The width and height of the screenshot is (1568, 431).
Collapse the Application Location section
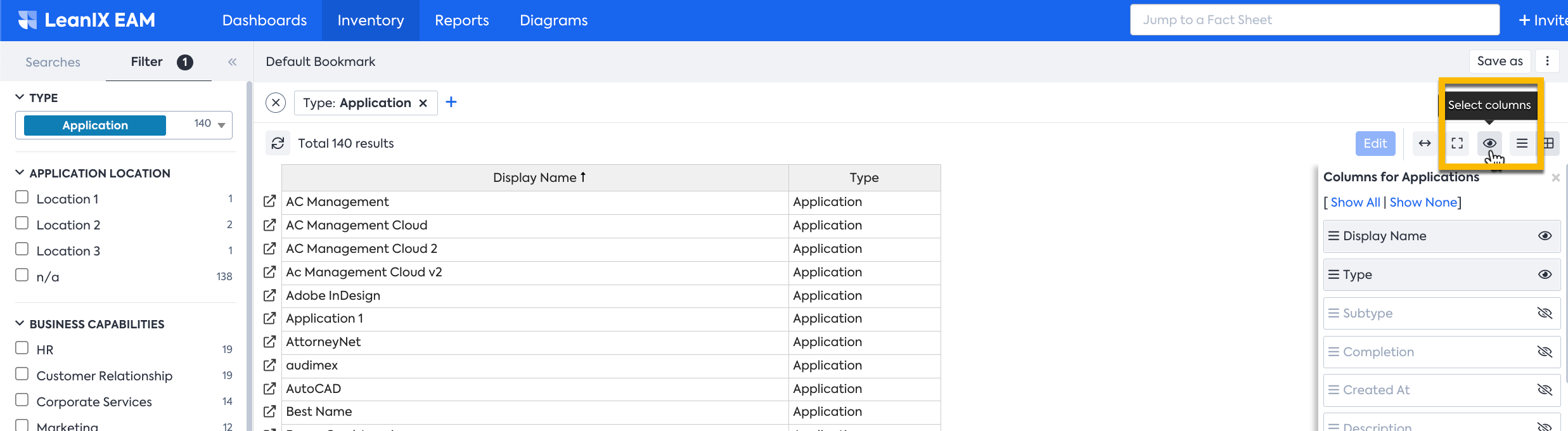point(20,173)
